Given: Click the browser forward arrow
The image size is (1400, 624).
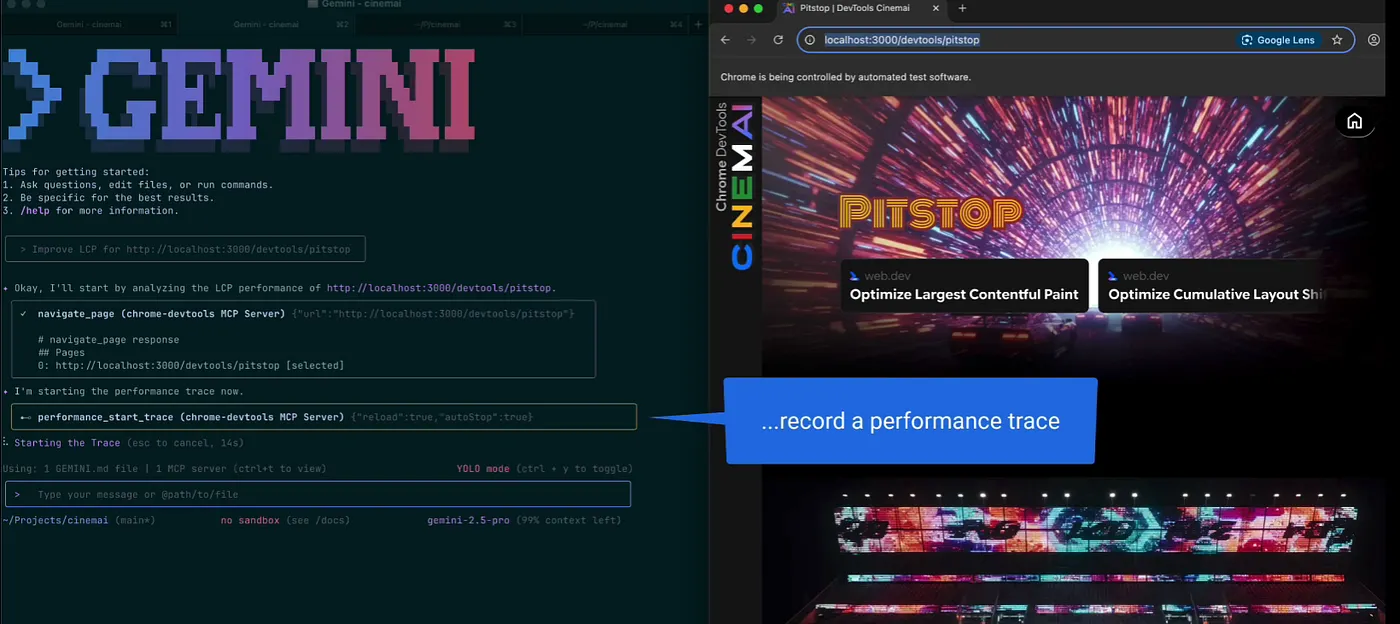Looking at the screenshot, I should (x=752, y=40).
